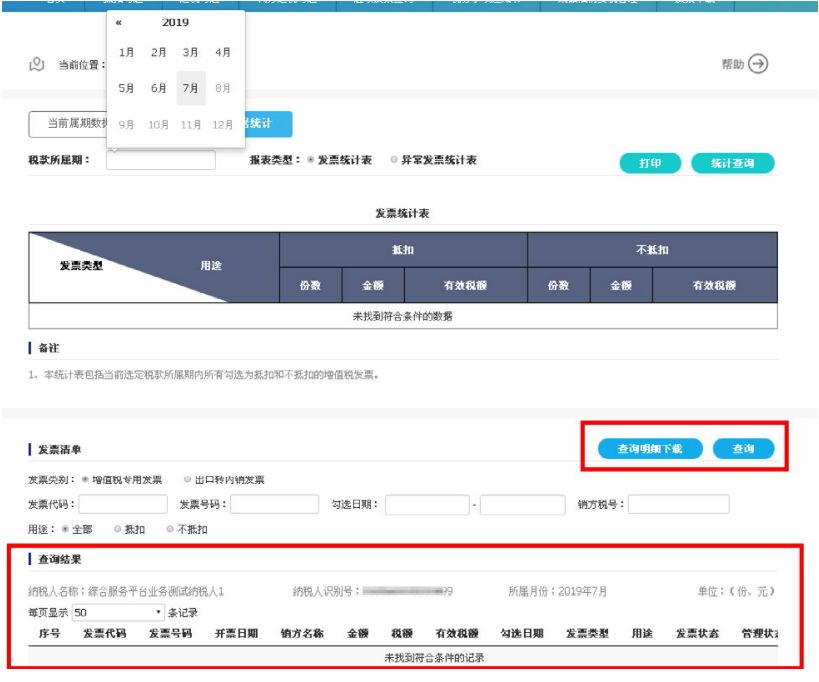Select 6月 in the month picker

pyautogui.click(x=158, y=88)
